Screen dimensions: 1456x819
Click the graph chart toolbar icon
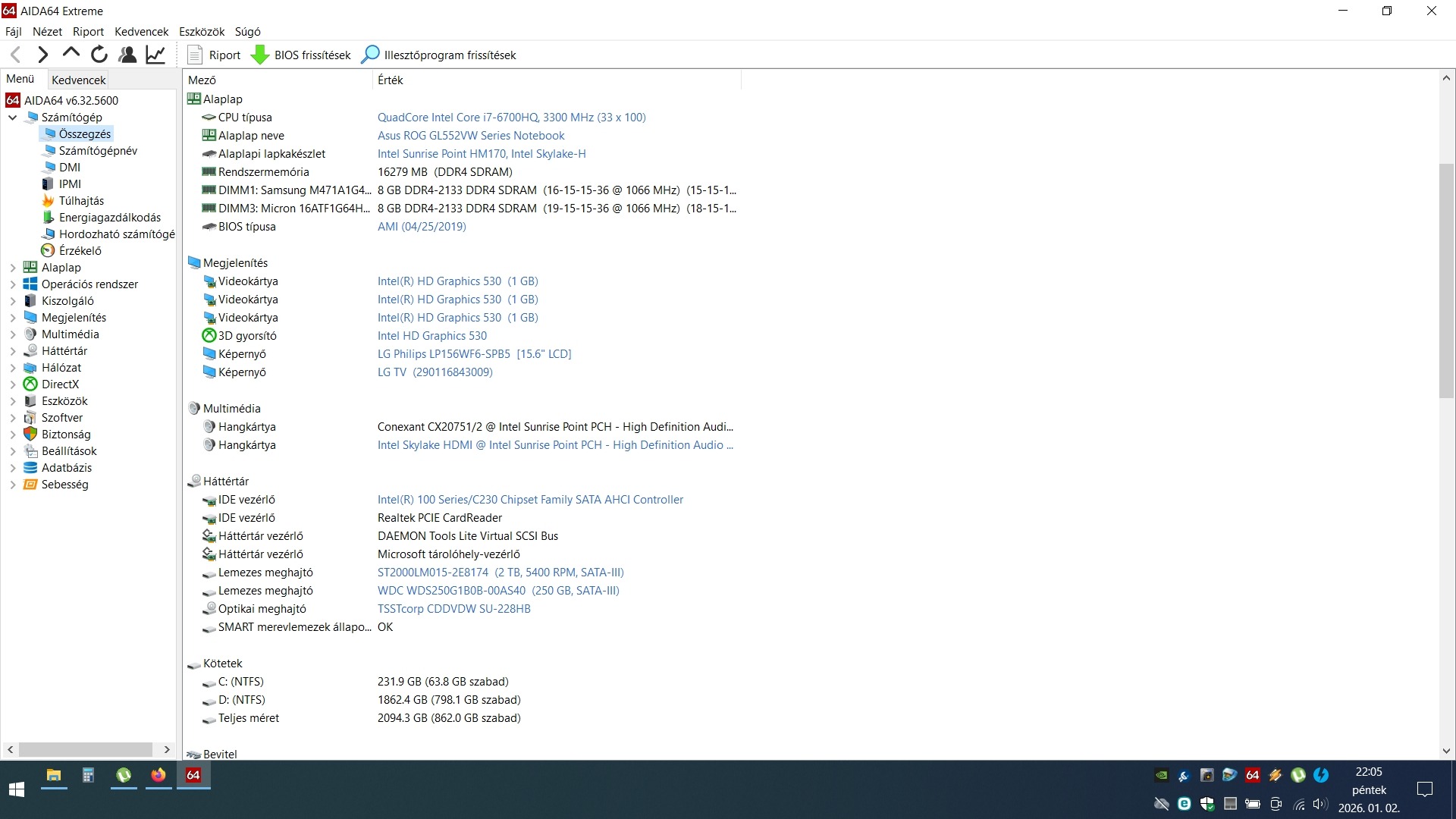coord(155,55)
